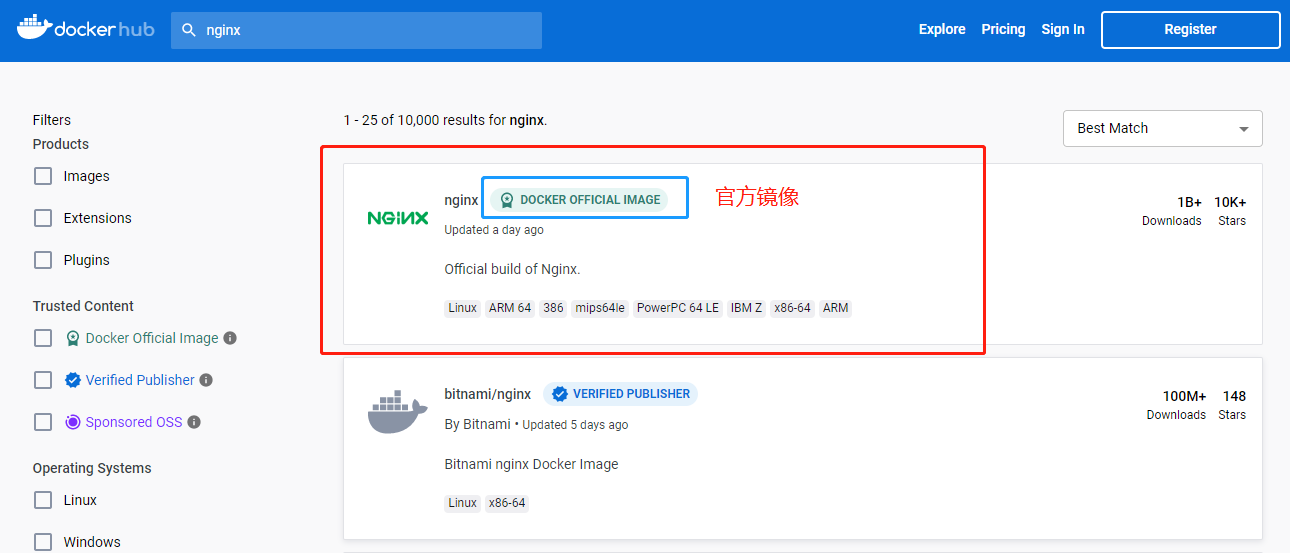1290x553 pixels.
Task: Click the IBM Z architecture tag
Action: (747, 308)
